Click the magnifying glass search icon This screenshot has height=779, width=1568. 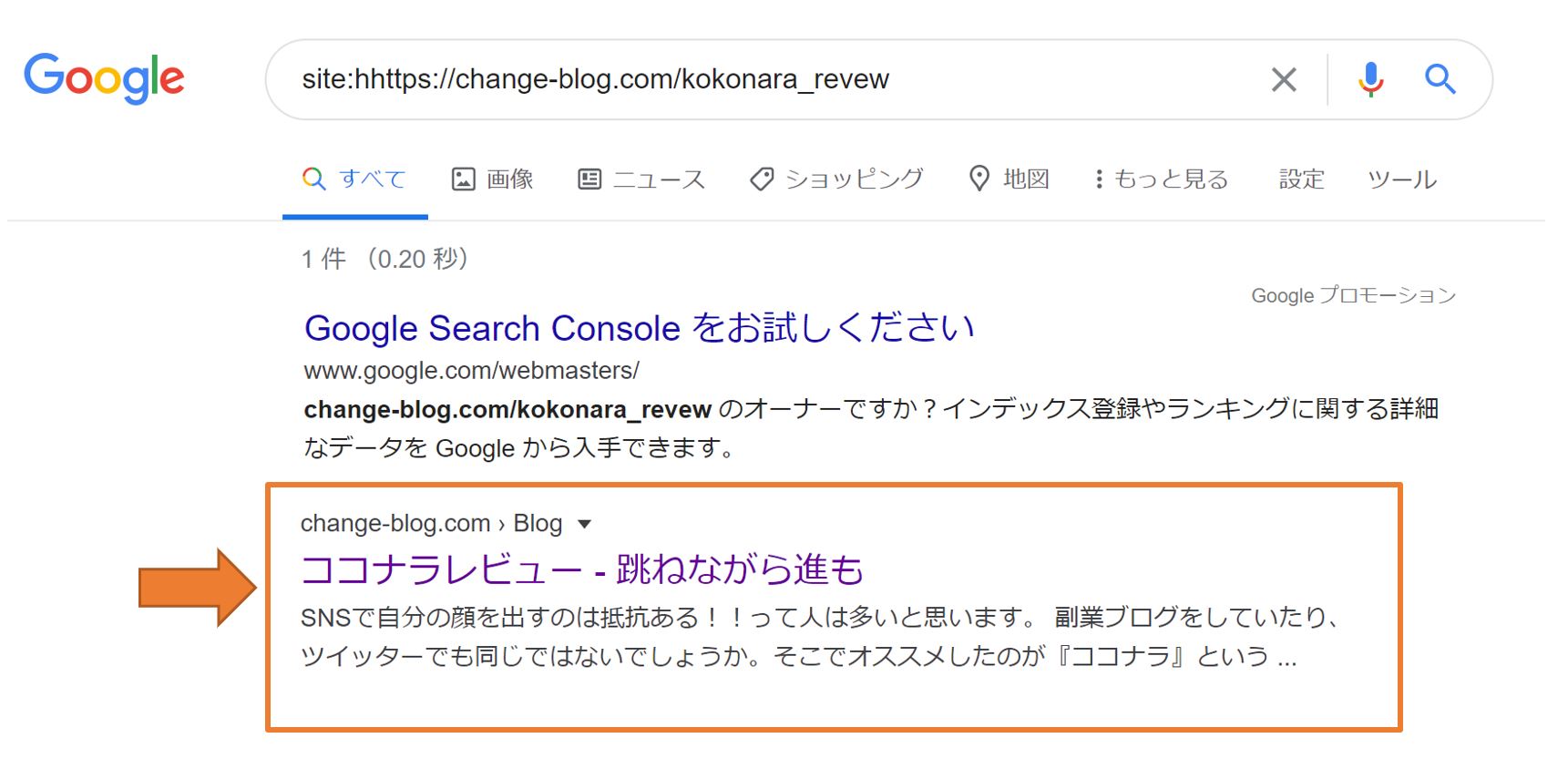1440,79
